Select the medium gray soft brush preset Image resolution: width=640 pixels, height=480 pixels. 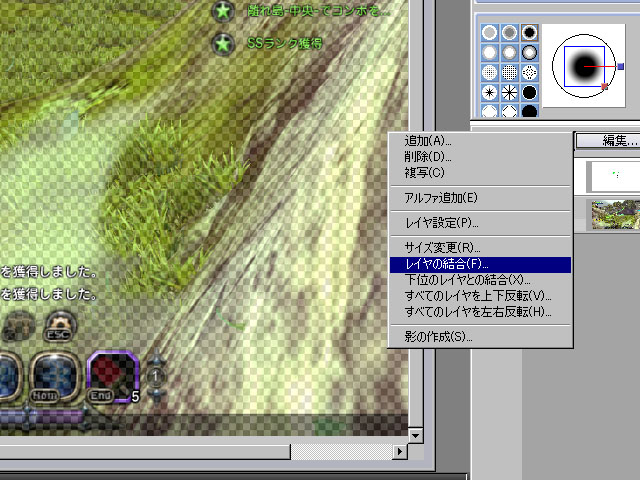[509, 32]
